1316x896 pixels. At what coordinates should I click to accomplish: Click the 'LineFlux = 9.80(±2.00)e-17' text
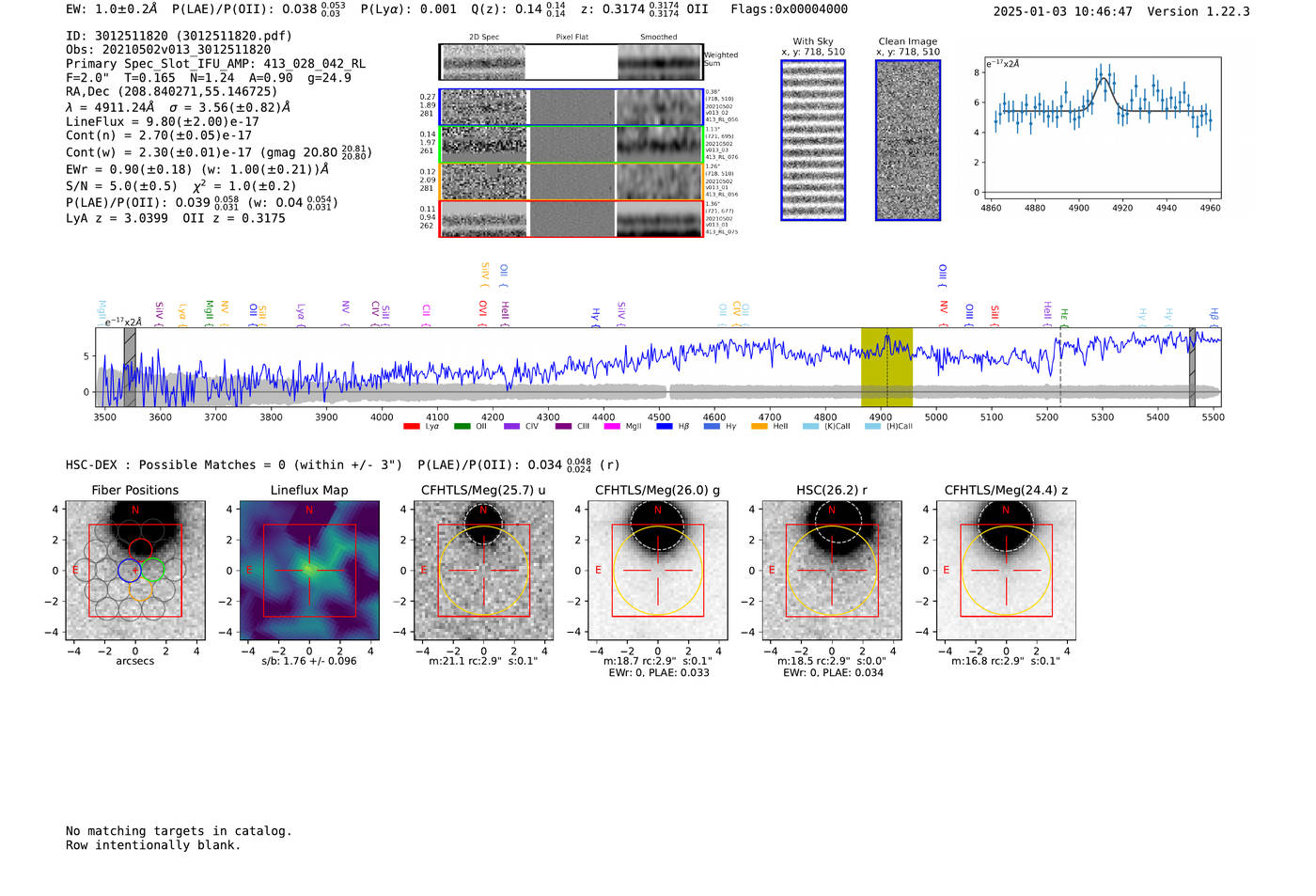[x=162, y=121]
